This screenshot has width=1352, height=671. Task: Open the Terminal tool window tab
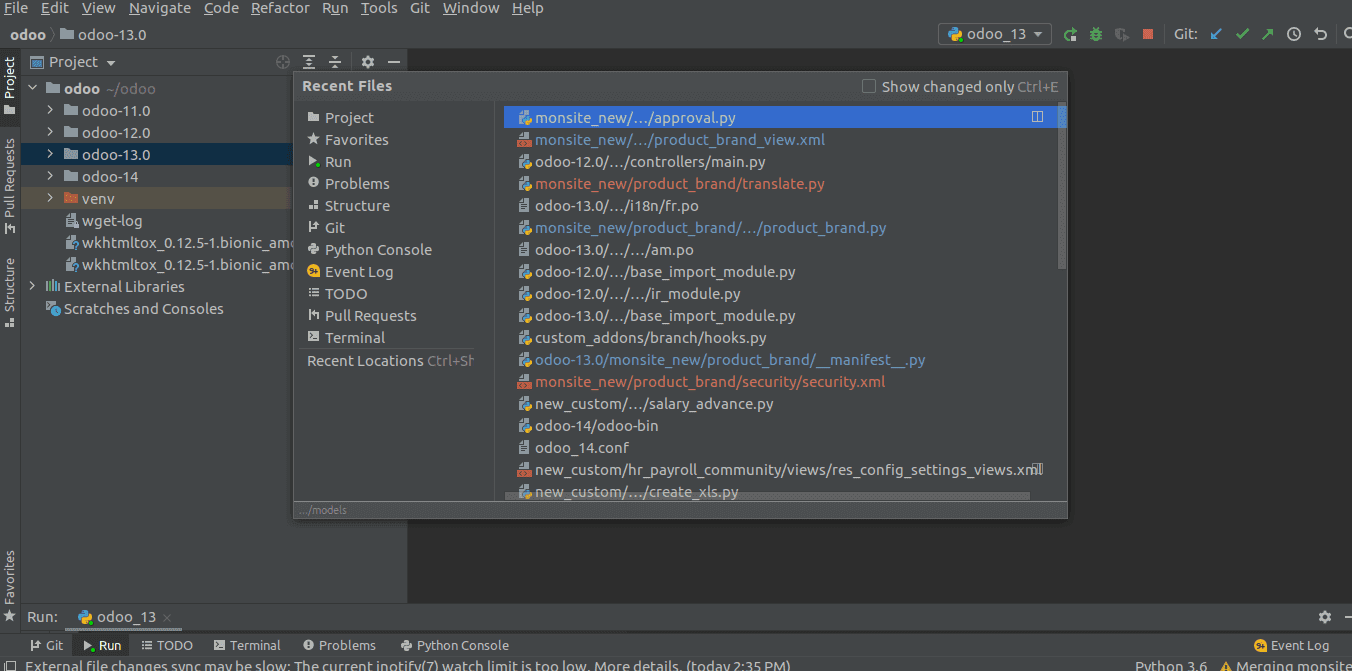coord(246,645)
